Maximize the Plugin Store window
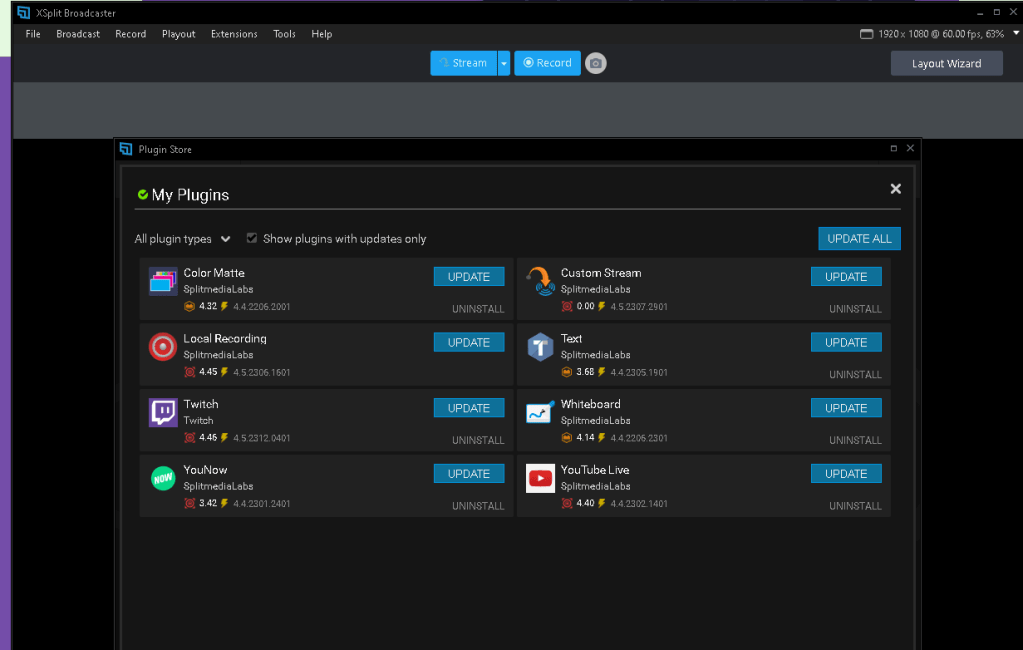Image resolution: width=1023 pixels, height=650 pixels. point(893,148)
